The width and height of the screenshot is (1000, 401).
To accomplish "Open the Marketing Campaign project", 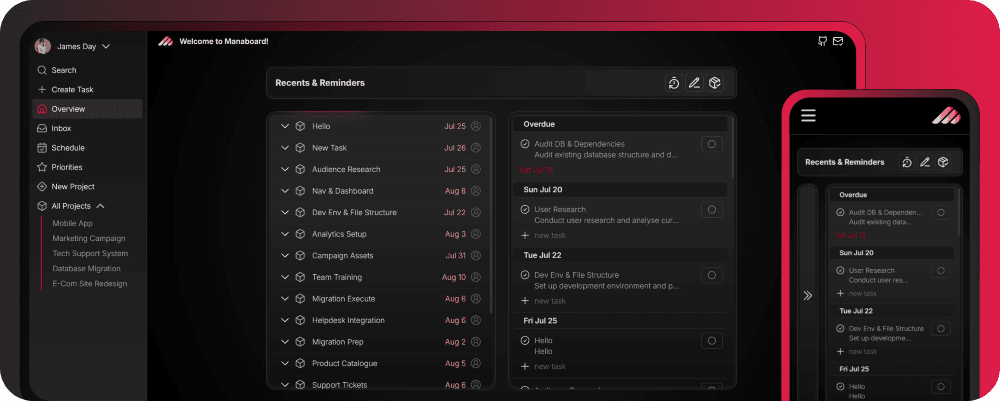I will [x=89, y=238].
